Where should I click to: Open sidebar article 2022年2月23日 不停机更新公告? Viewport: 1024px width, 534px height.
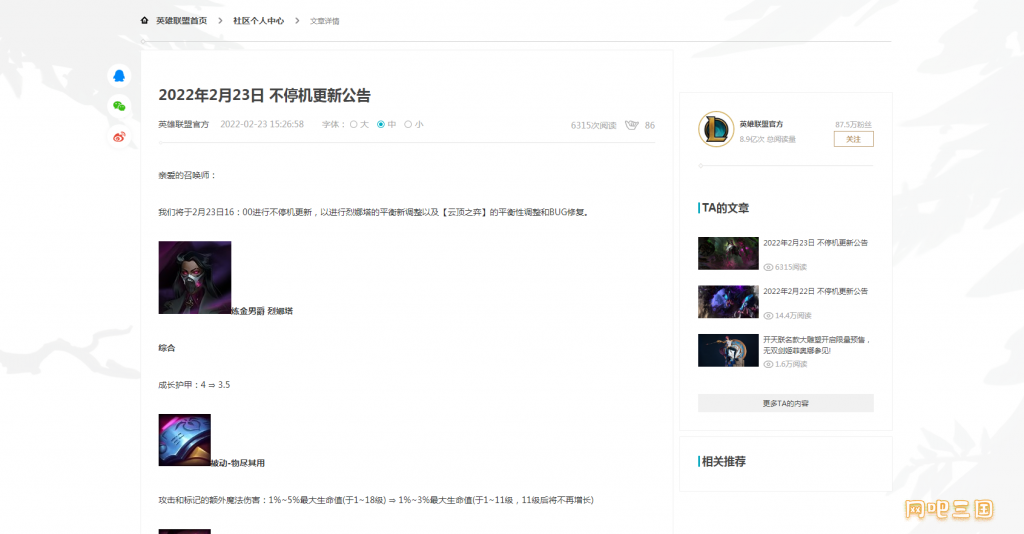[x=816, y=243]
